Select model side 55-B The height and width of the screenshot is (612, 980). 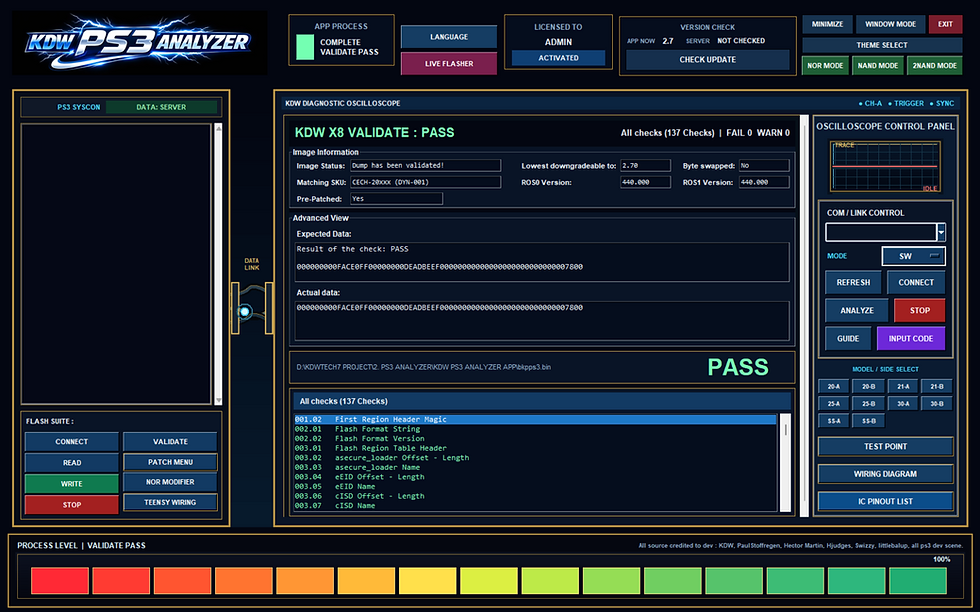click(x=868, y=421)
